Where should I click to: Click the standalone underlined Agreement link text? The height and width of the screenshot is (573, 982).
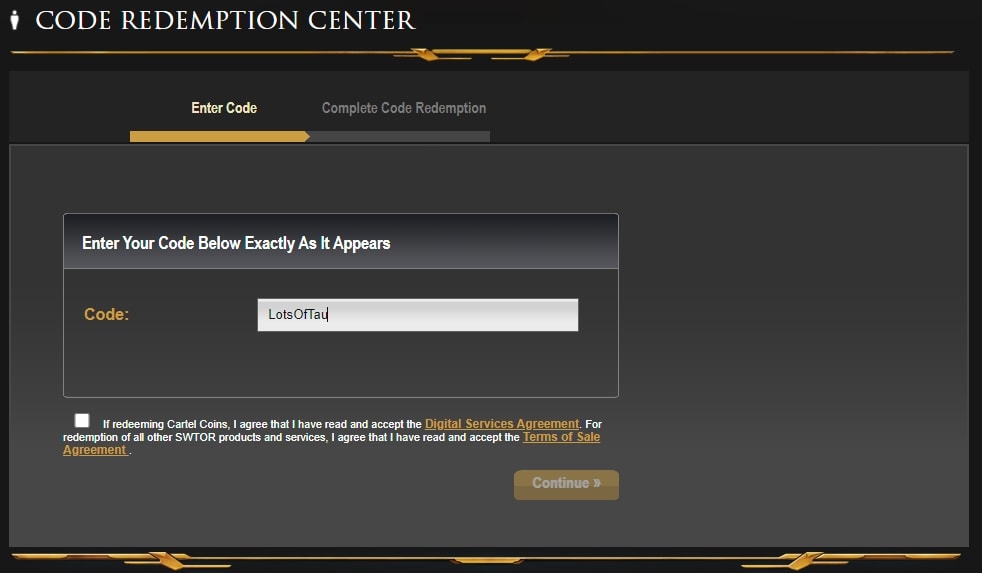click(x=96, y=450)
